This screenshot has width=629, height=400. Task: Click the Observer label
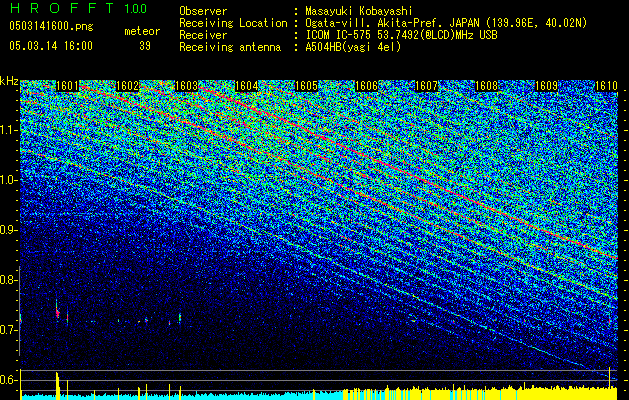pyautogui.click(x=203, y=11)
